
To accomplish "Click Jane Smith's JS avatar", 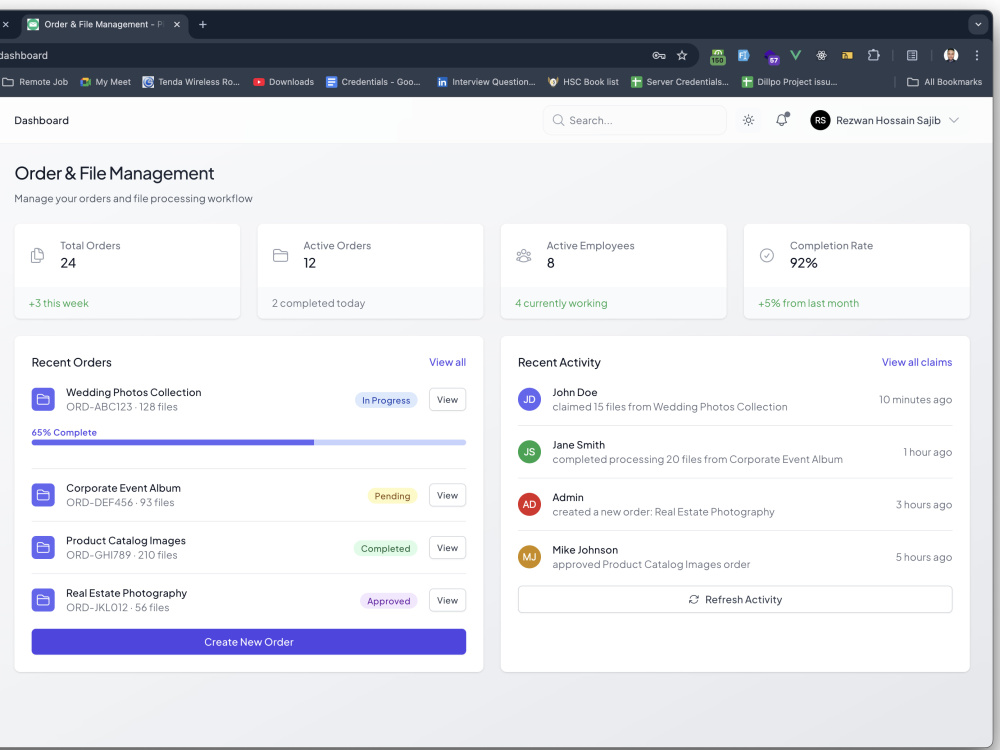I will pos(529,452).
